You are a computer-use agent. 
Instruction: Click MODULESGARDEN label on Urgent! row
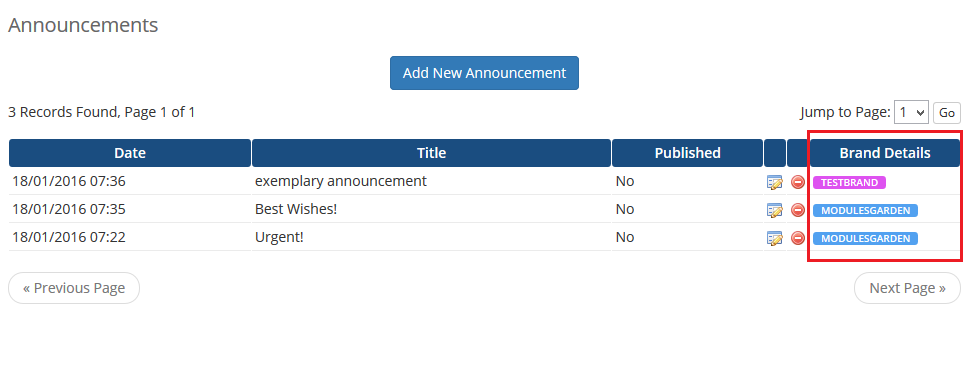click(x=865, y=238)
